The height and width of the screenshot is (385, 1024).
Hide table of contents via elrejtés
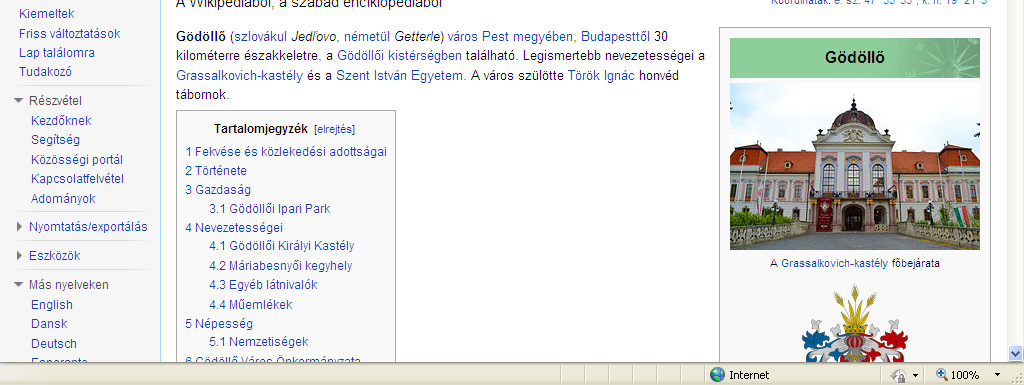tap(334, 129)
